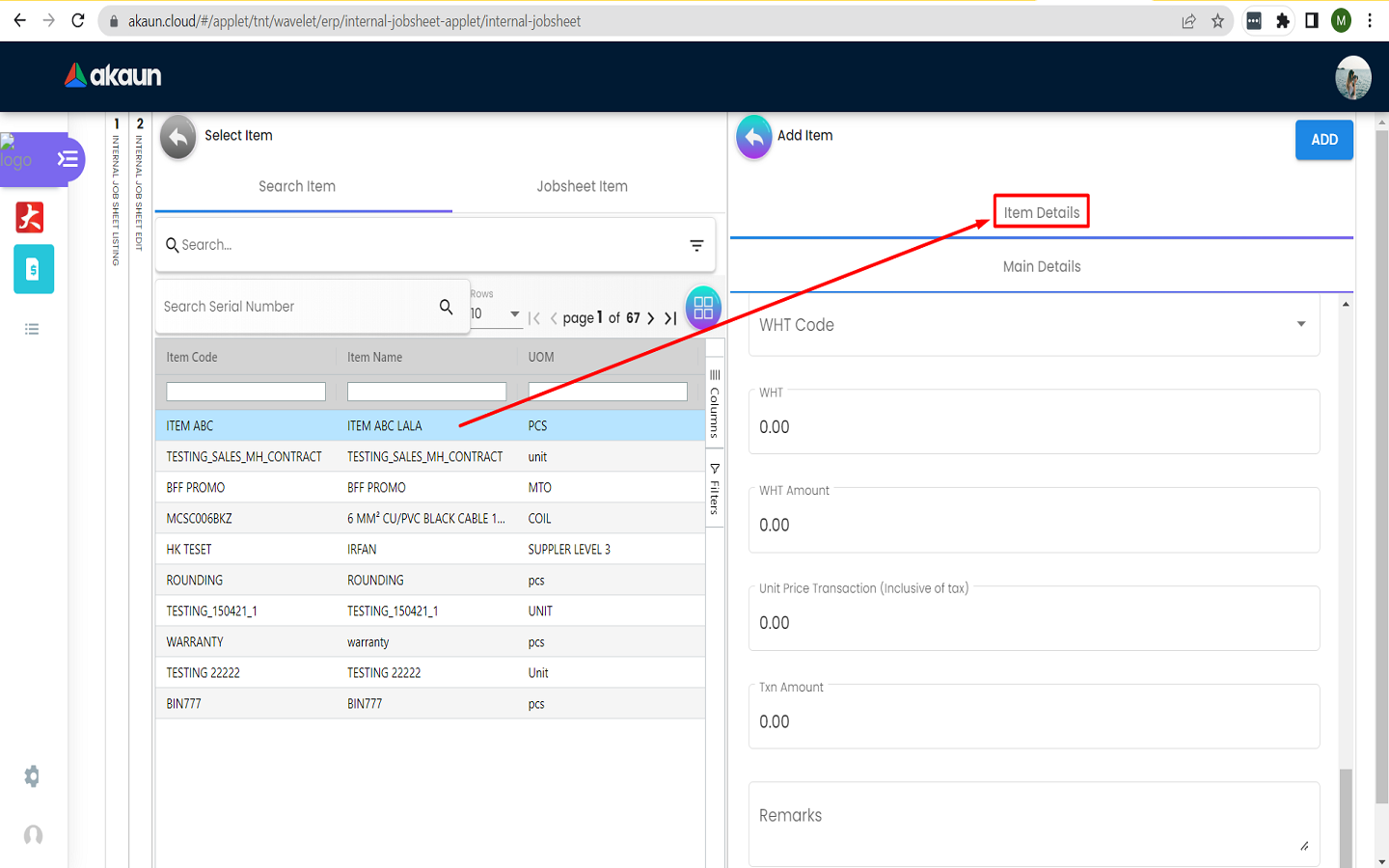Open the settings gear in sidebar
This screenshot has height=868, width=1389.
click(x=32, y=776)
